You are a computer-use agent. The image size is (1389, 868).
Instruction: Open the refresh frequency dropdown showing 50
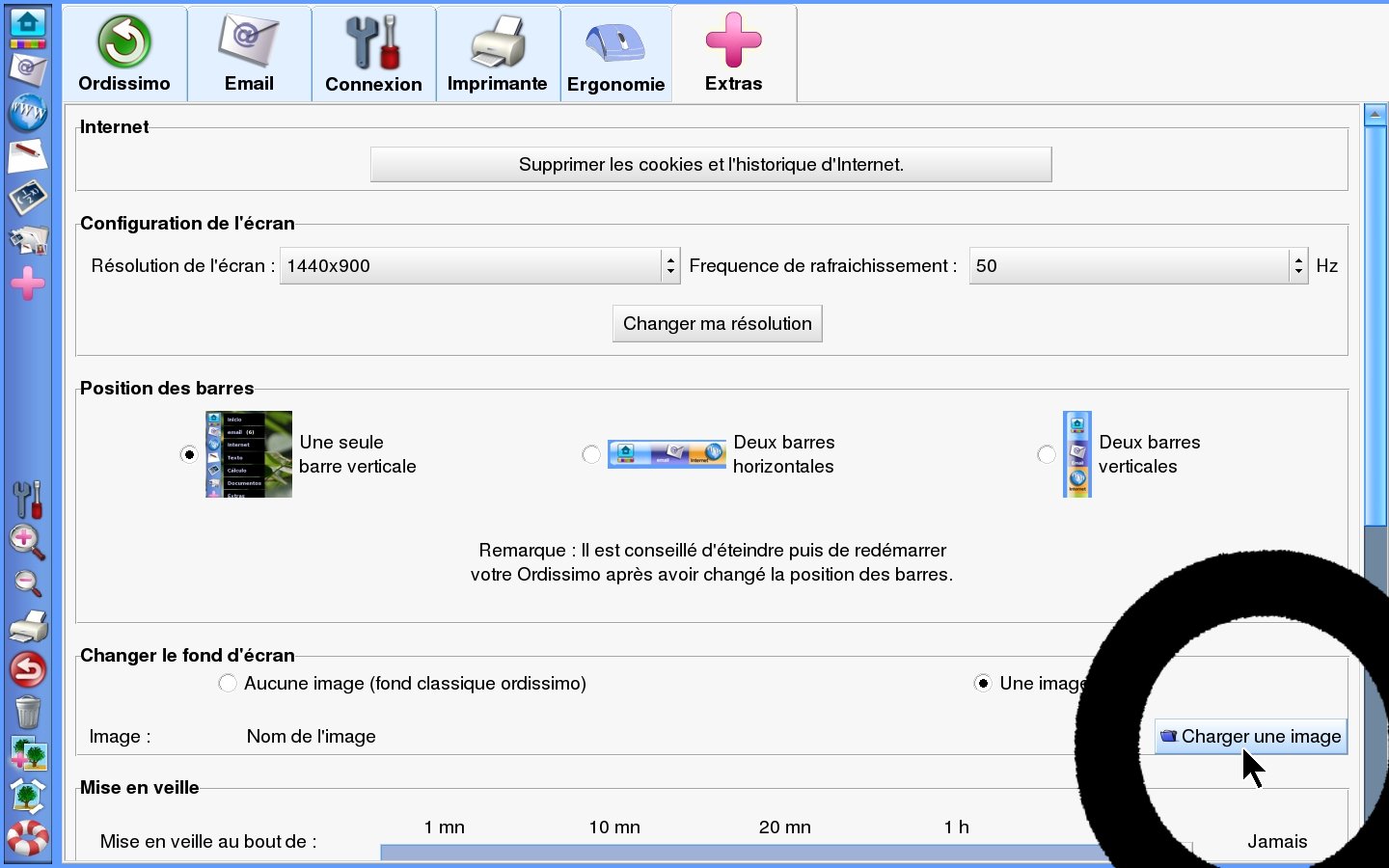[x=1138, y=266]
